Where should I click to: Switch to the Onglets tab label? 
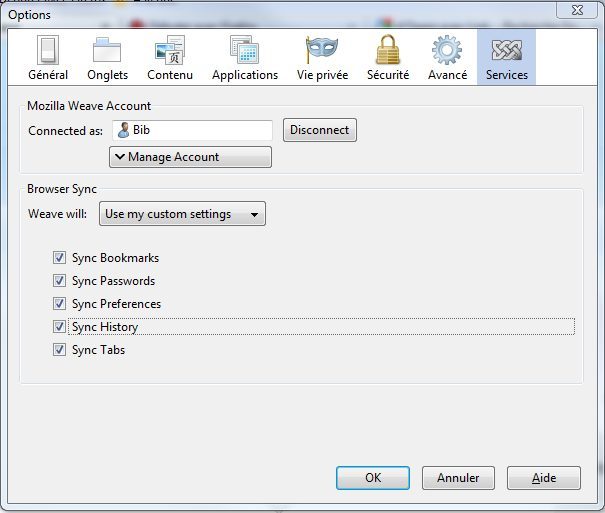coord(107,75)
